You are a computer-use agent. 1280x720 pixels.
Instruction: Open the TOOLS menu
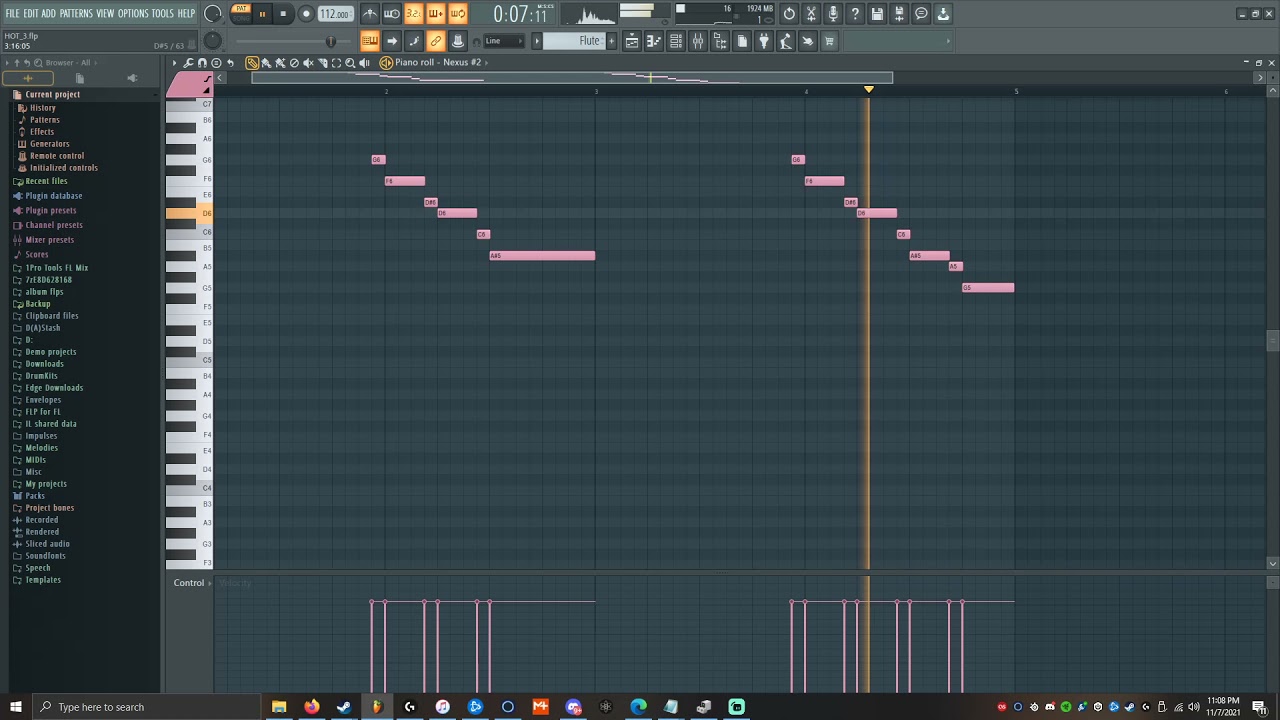pyautogui.click(x=162, y=14)
